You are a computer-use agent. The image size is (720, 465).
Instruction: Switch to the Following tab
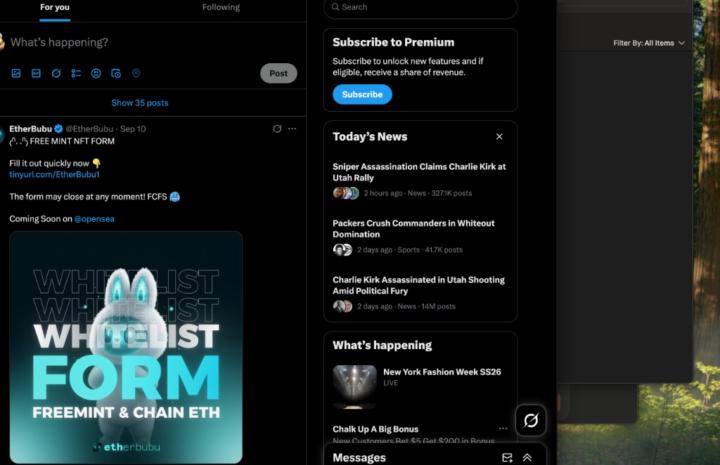point(221,7)
